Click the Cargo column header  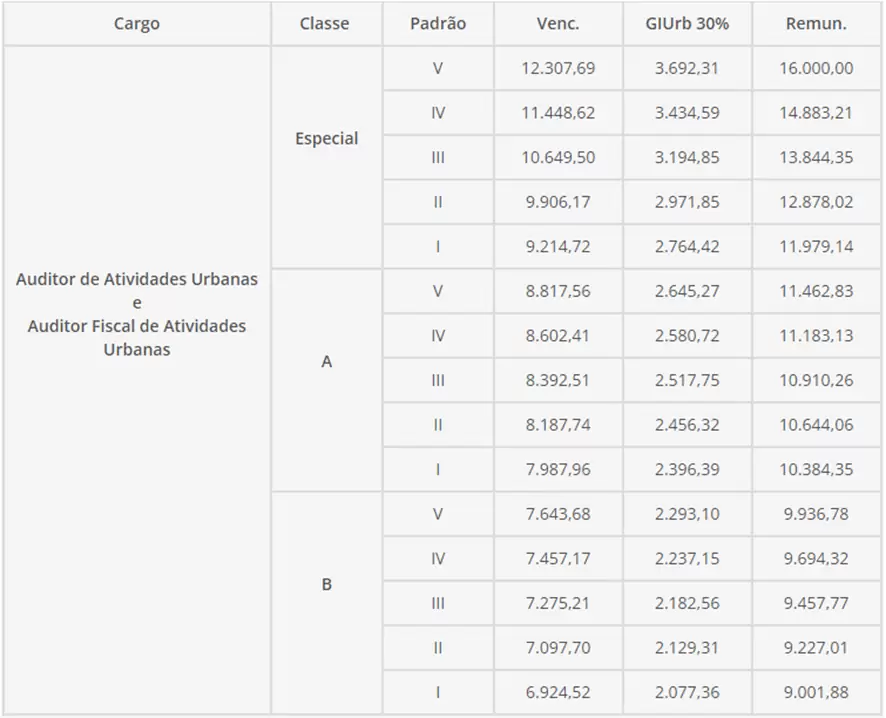click(137, 24)
